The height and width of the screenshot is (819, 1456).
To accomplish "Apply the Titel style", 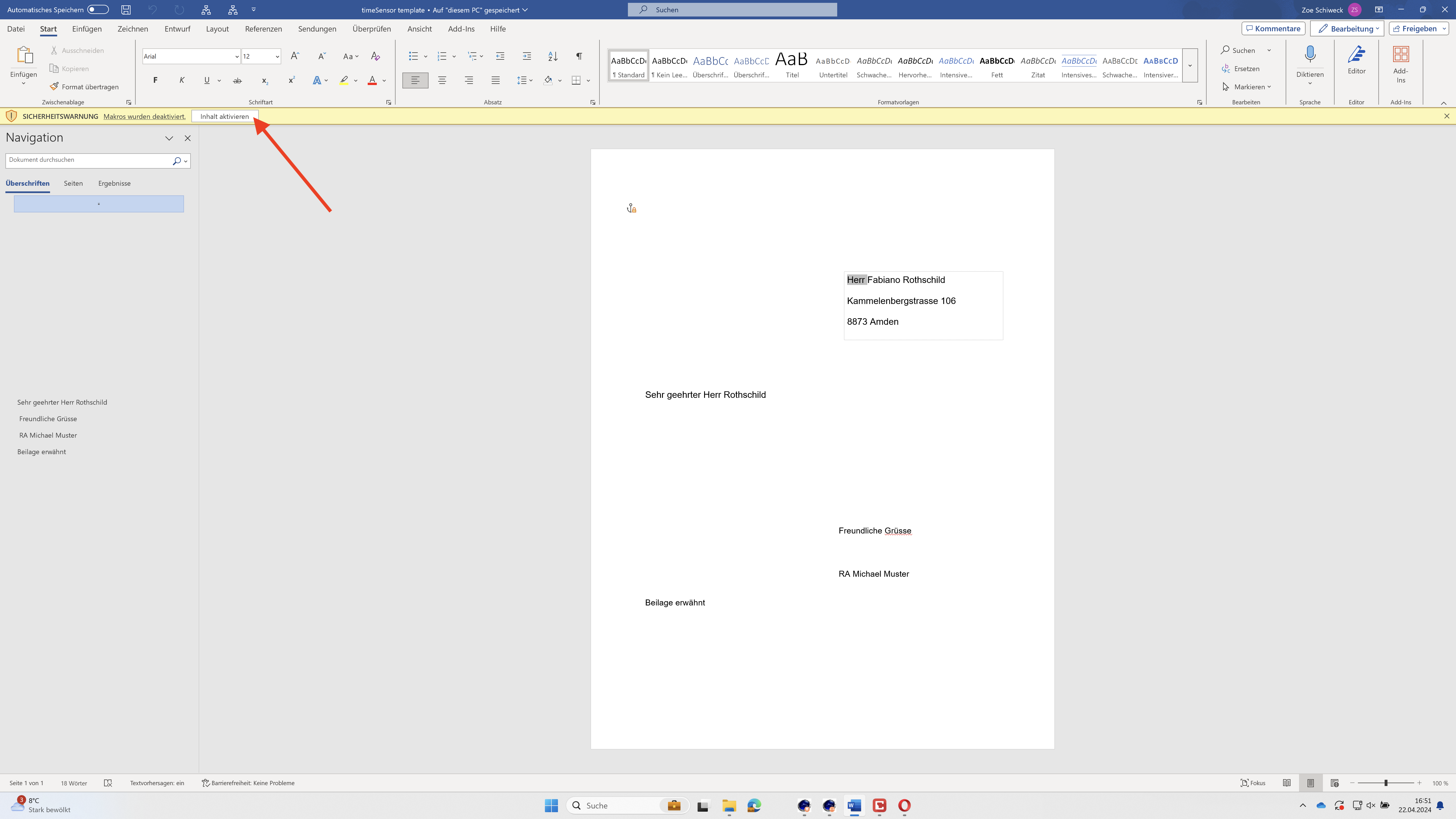I will pos(792,66).
